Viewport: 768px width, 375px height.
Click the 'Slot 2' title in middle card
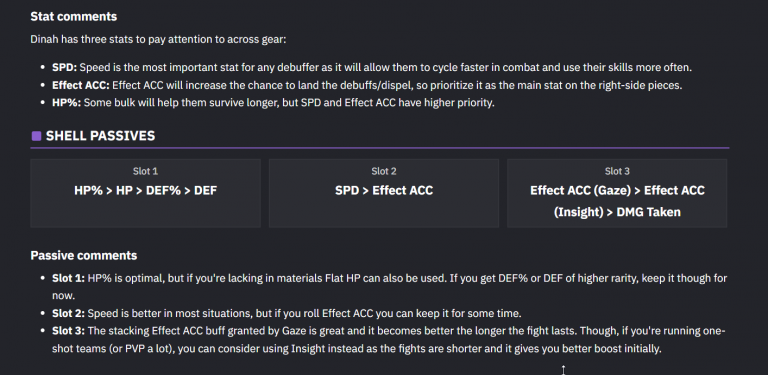384,171
